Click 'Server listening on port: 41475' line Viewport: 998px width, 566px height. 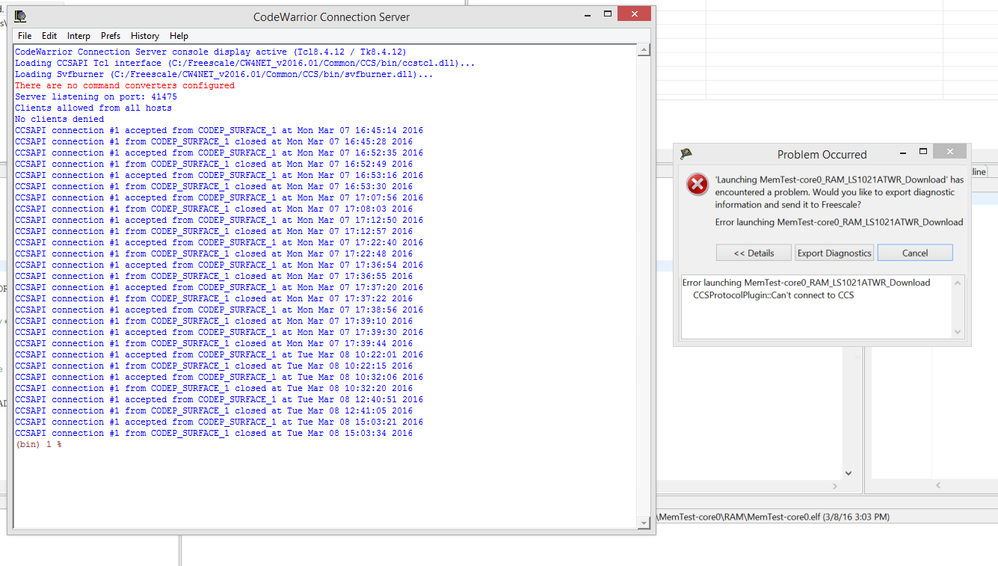click(x=96, y=97)
